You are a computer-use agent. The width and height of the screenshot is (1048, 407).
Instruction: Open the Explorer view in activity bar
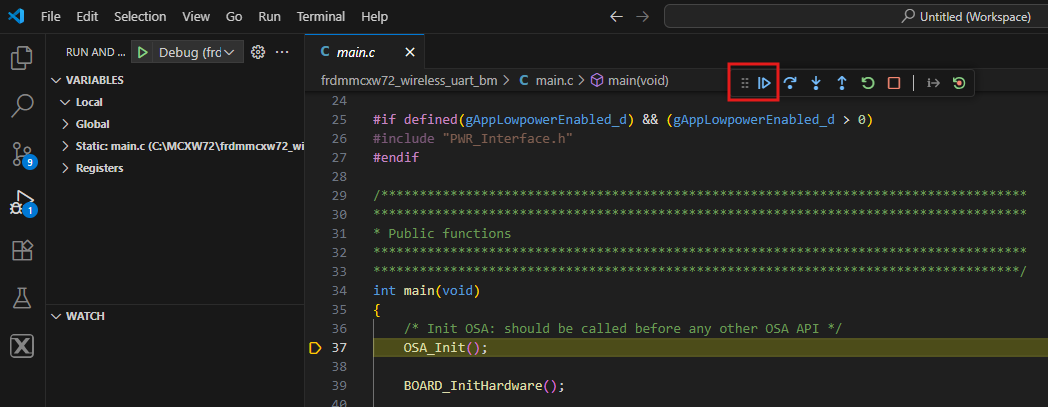22,58
